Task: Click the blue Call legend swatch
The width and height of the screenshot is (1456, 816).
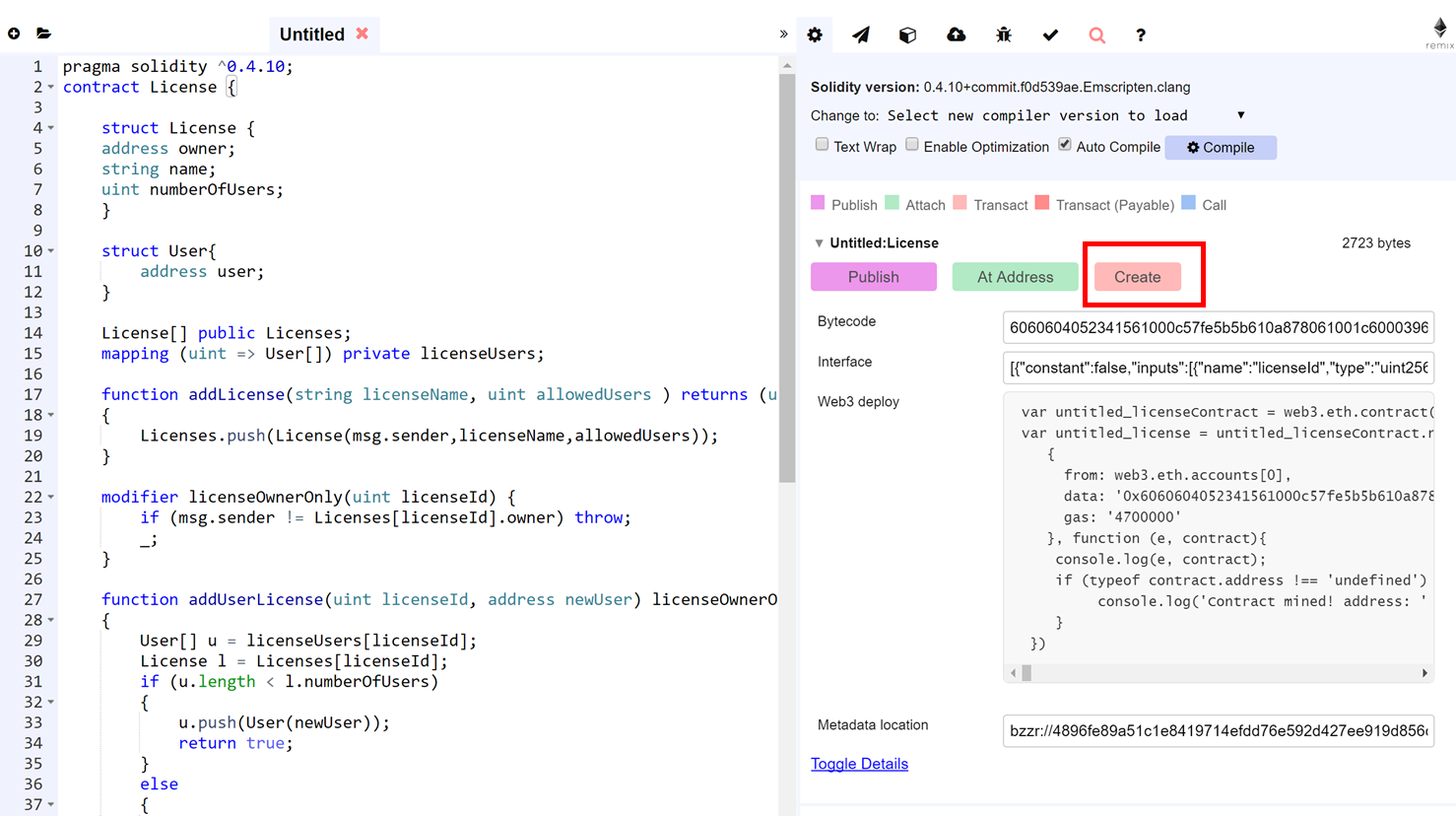Action: 1188,203
